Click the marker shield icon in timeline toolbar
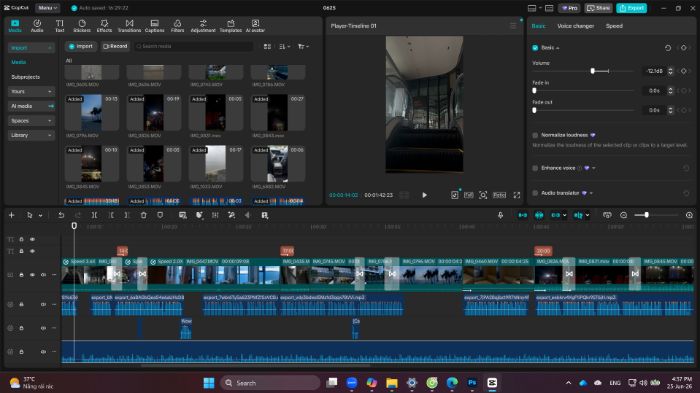This screenshot has width=700, height=393. click(x=160, y=215)
